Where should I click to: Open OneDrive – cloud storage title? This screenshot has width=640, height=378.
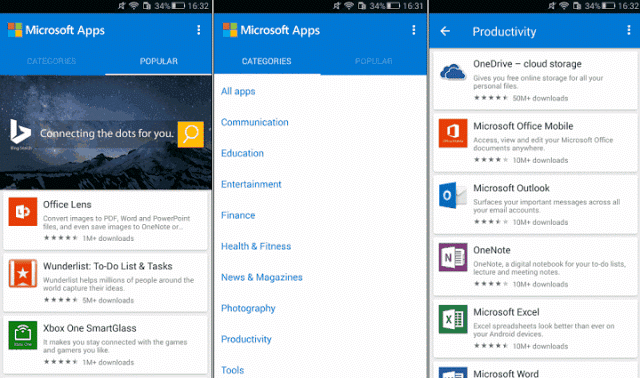527,64
